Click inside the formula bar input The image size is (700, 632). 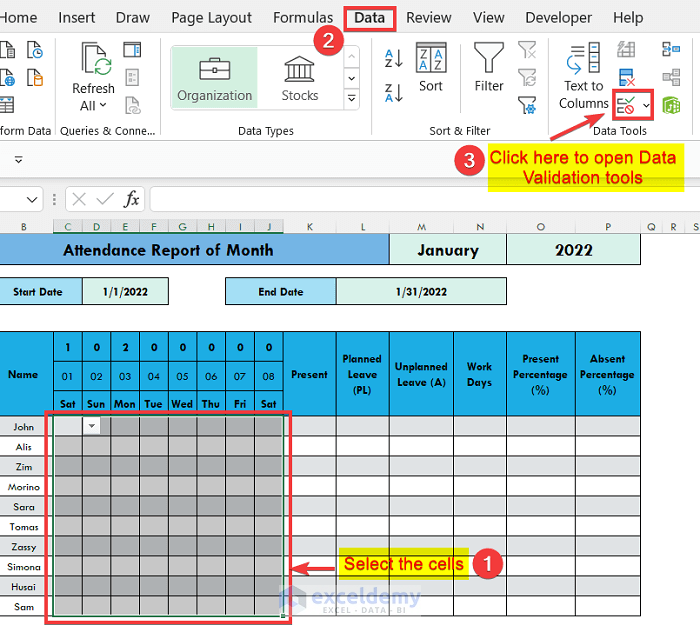click(x=424, y=199)
